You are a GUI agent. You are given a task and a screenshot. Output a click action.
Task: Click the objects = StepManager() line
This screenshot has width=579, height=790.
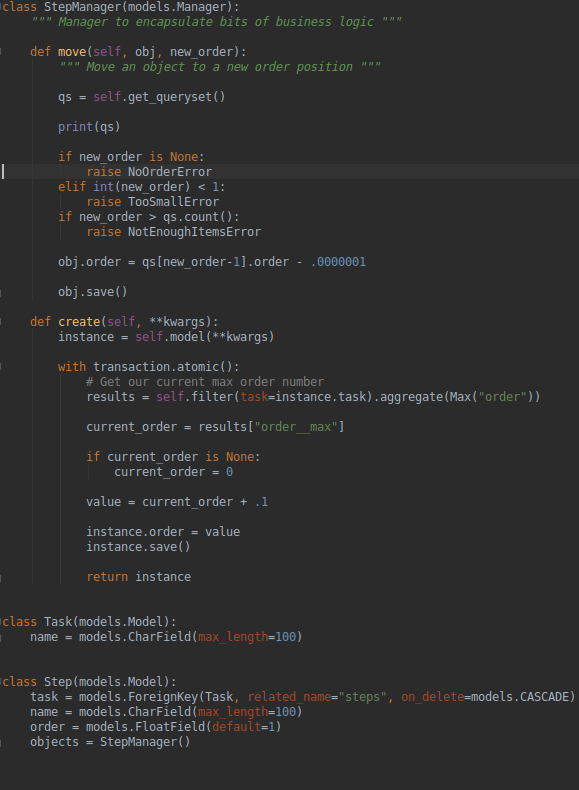pos(110,742)
